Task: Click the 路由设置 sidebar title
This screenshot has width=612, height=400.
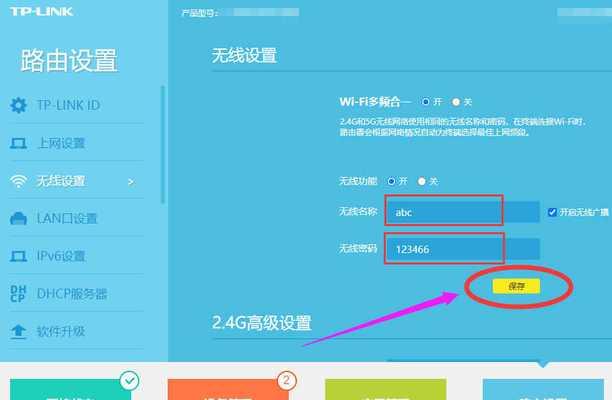Action: click(x=69, y=60)
